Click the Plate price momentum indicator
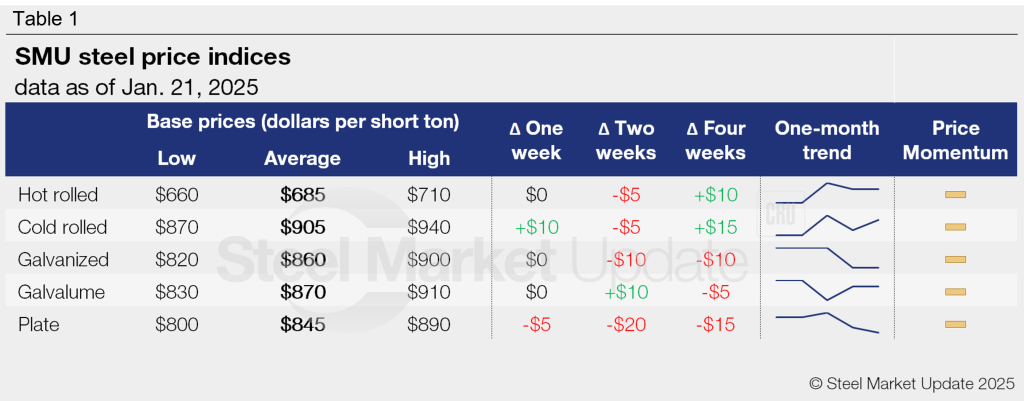The image size is (1024, 401). pyautogui.click(x=955, y=324)
